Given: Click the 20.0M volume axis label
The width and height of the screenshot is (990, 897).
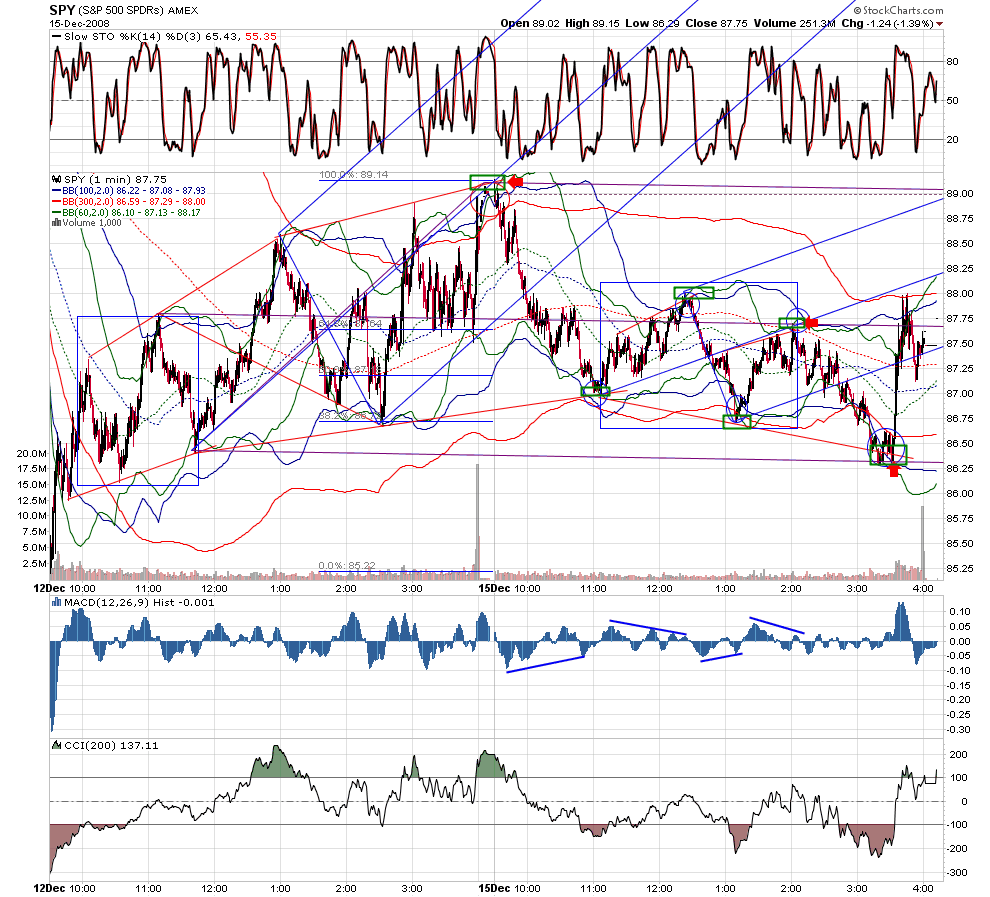Looking at the screenshot, I should coord(32,453).
